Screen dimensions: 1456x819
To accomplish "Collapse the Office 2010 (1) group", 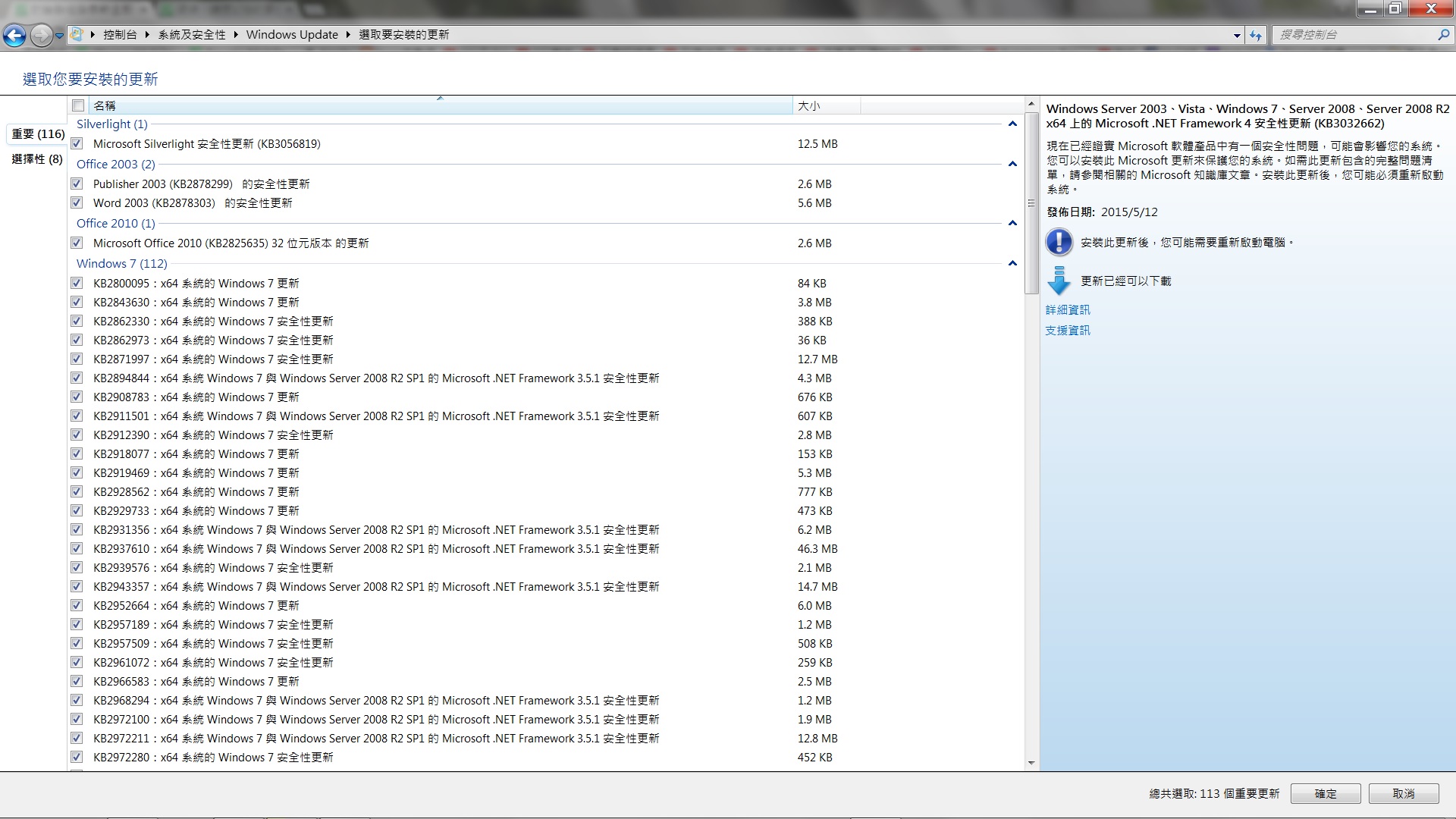I will pyautogui.click(x=1012, y=223).
